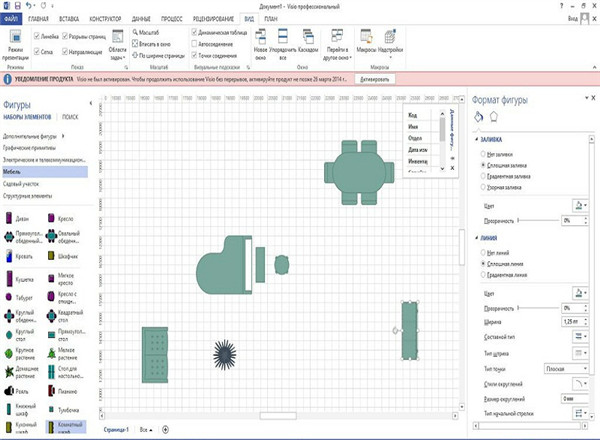Select the Кресло shape in stencil

(63, 217)
